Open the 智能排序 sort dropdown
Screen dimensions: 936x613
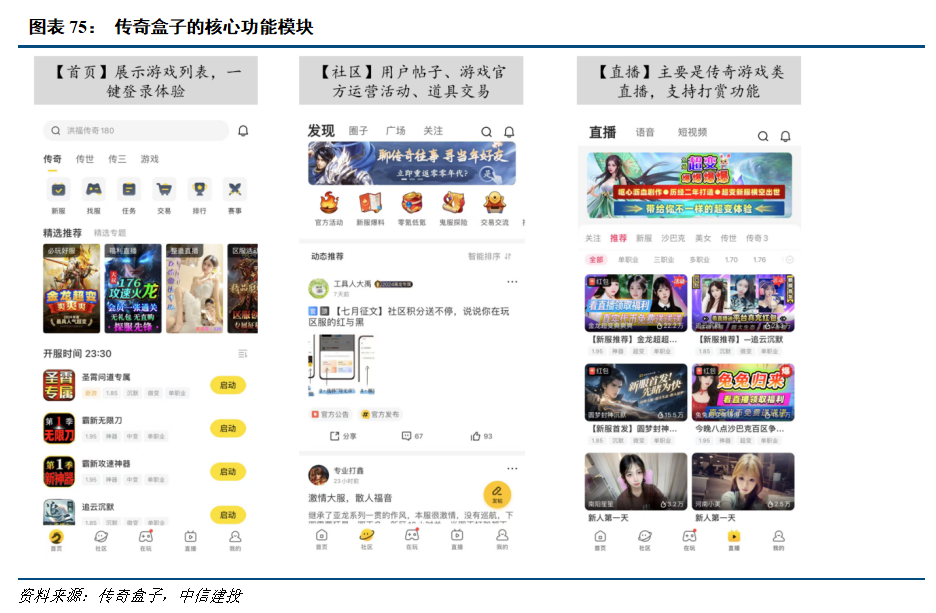pyautogui.click(x=489, y=256)
